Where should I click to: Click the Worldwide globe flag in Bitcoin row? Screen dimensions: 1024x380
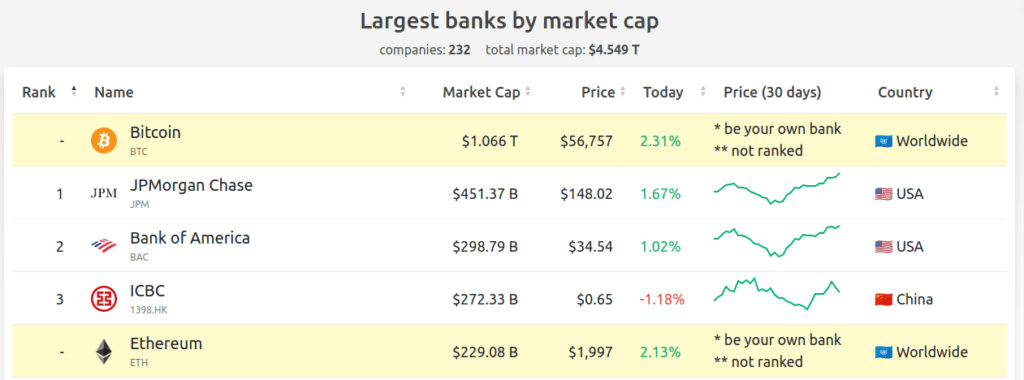coord(884,141)
